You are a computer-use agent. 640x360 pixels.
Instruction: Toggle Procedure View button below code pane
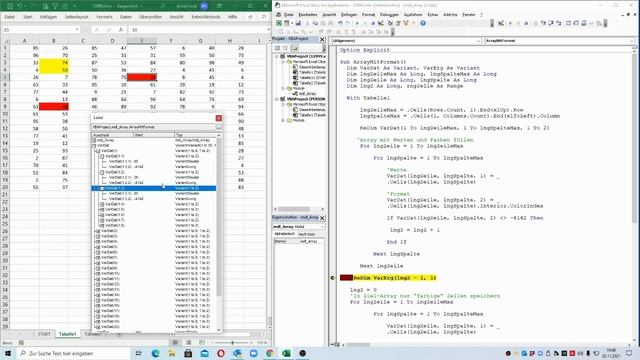332,345
